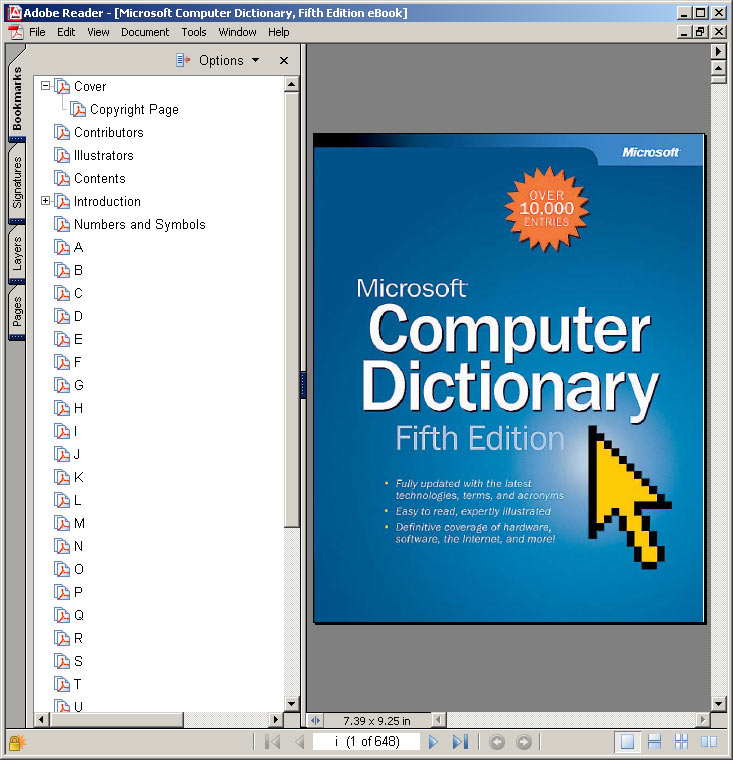Go to the first page
The width and height of the screenshot is (733, 760).
coord(272,742)
